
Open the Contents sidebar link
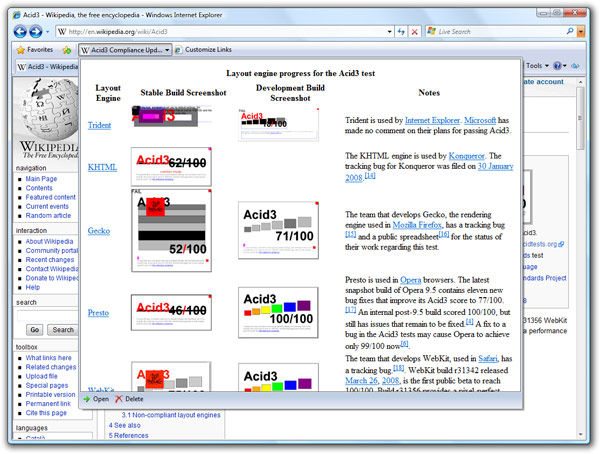click(x=39, y=188)
